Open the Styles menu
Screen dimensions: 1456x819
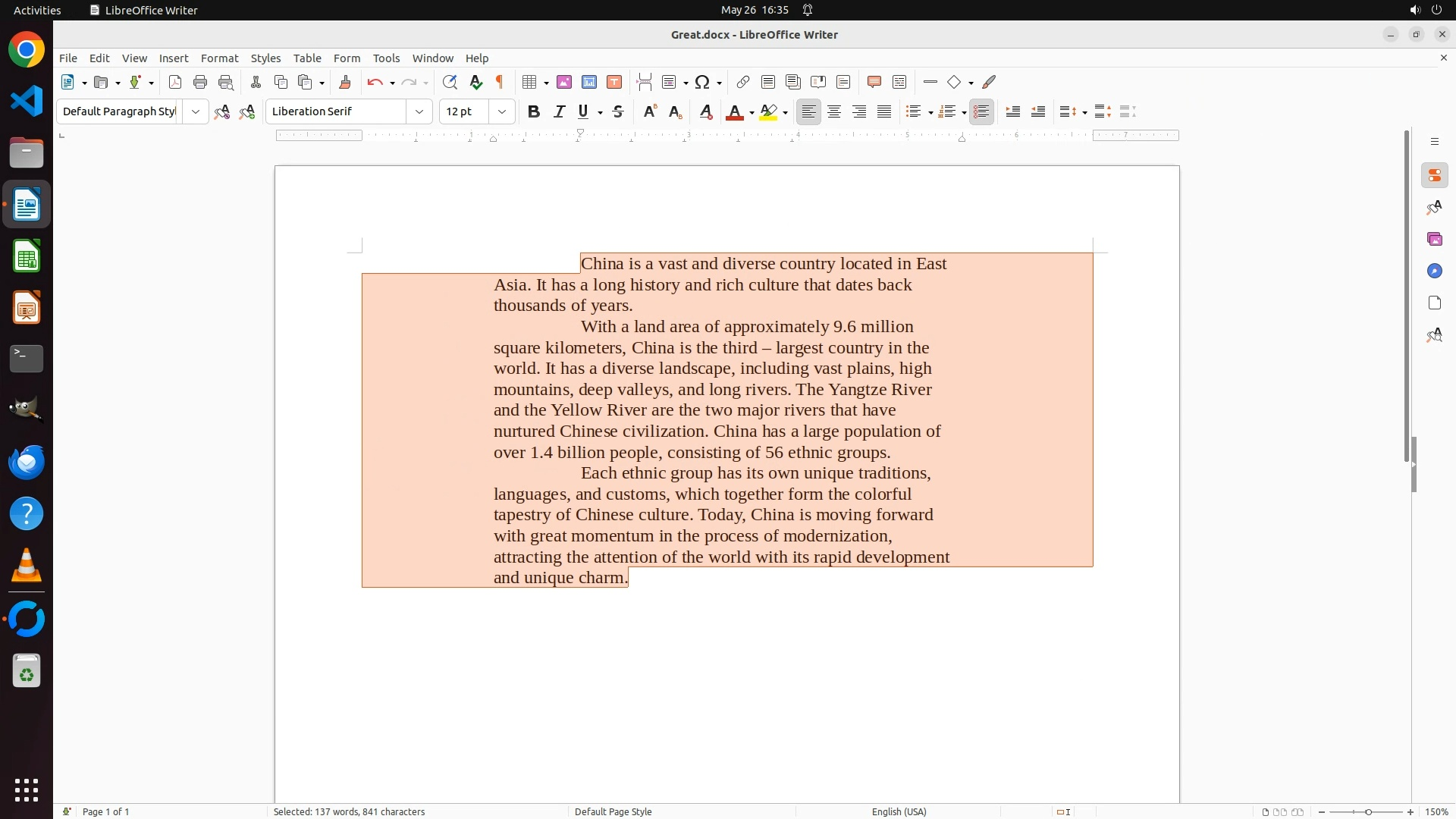coord(265,58)
